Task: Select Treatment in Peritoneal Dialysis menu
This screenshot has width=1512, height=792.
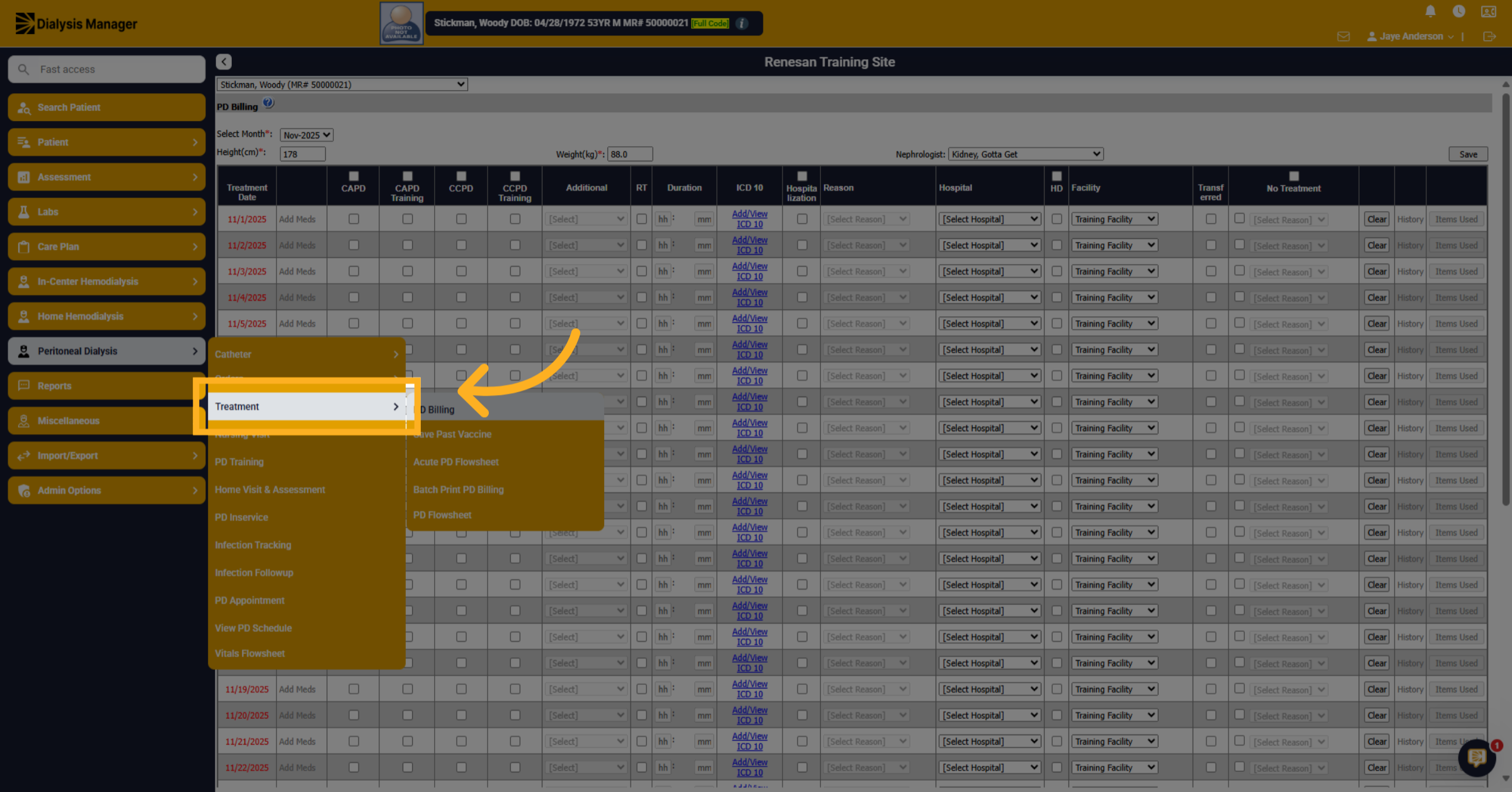Action: pos(307,406)
